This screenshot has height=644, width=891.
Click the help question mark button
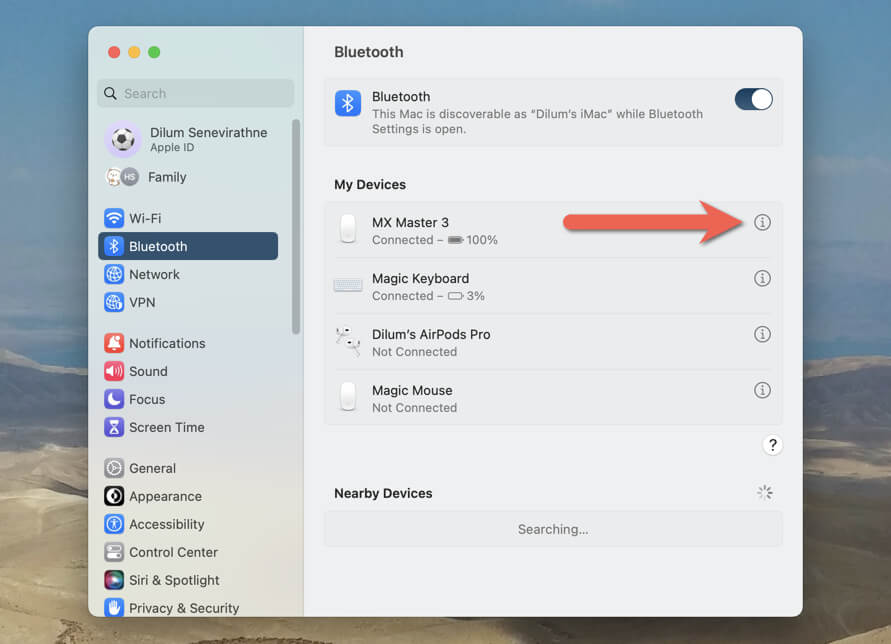click(772, 444)
